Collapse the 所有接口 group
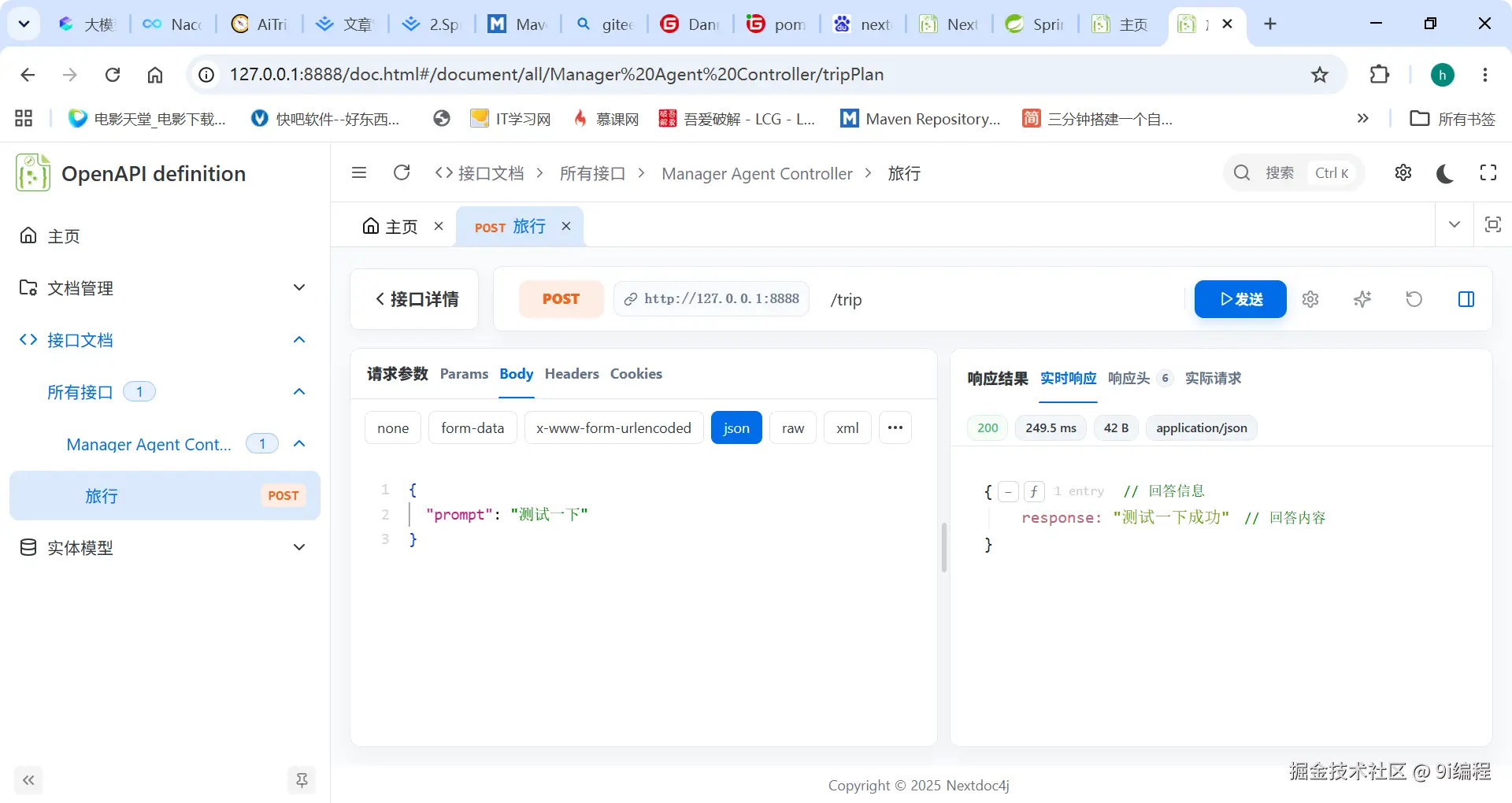The height and width of the screenshot is (803, 1512). [x=299, y=392]
